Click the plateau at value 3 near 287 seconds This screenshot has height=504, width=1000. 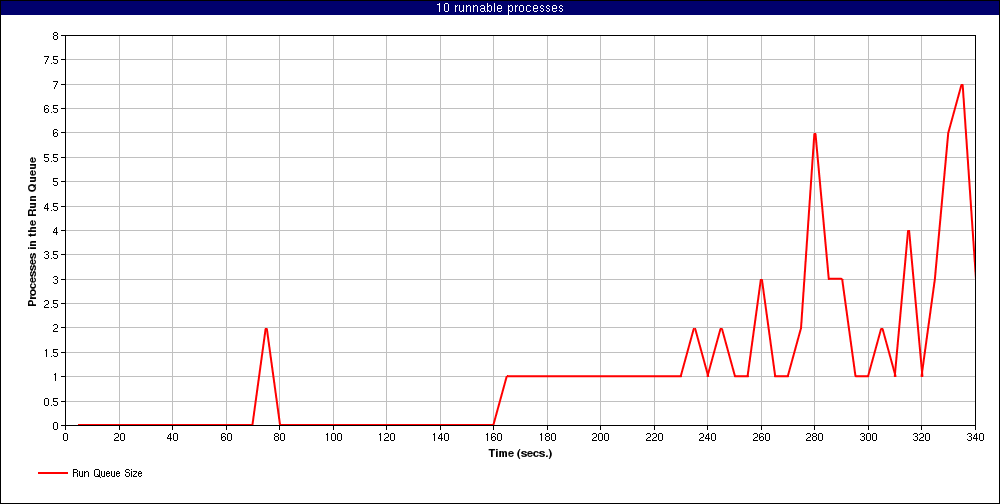pos(835,279)
